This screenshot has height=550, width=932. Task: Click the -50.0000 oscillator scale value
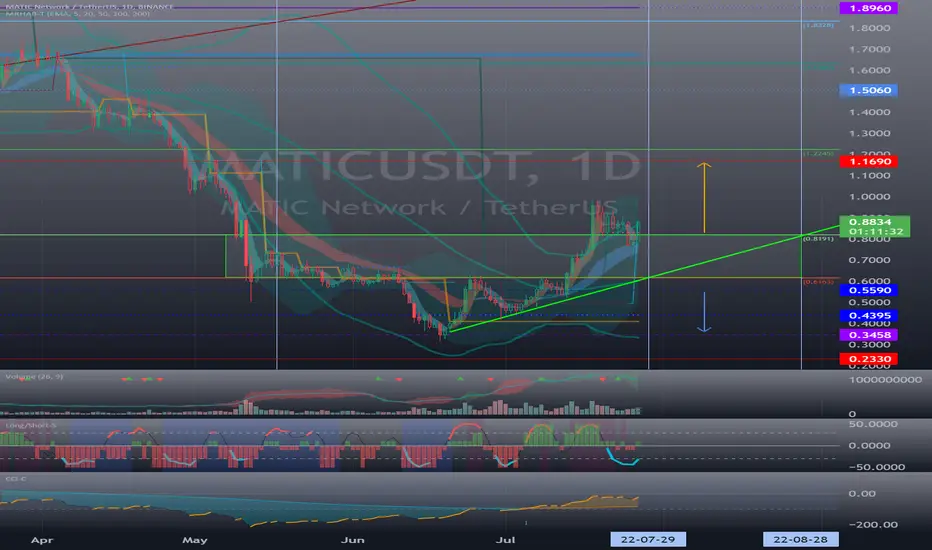(877, 467)
